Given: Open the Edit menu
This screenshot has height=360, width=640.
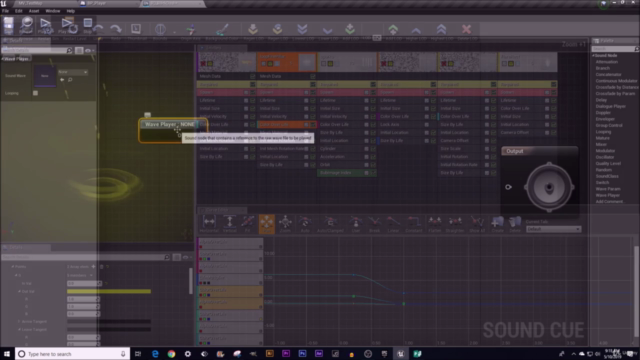Looking at the screenshot, I should click(x=18, y=11).
